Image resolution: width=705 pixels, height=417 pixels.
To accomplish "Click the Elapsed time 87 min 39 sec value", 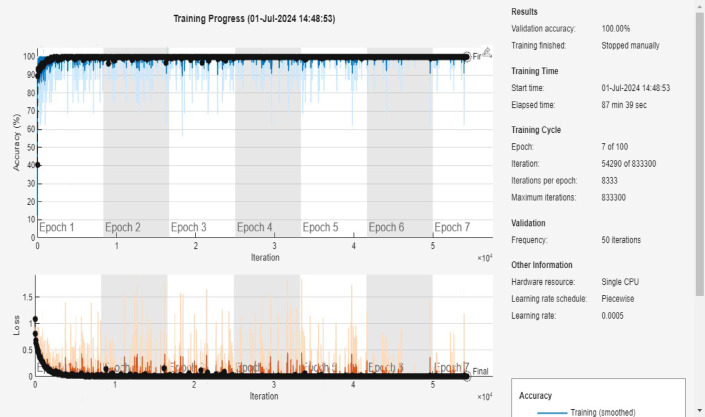I will (624, 105).
